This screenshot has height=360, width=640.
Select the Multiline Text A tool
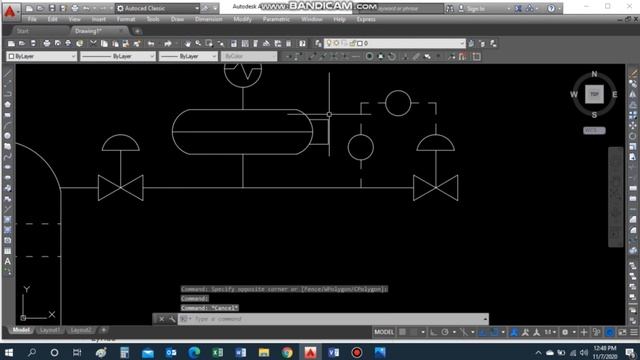8,261
